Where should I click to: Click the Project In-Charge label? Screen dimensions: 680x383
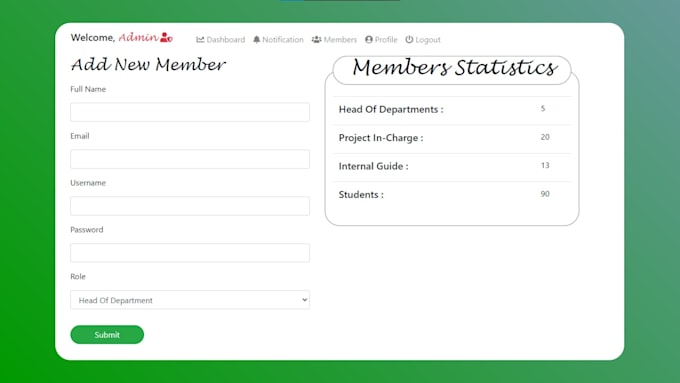coord(381,138)
